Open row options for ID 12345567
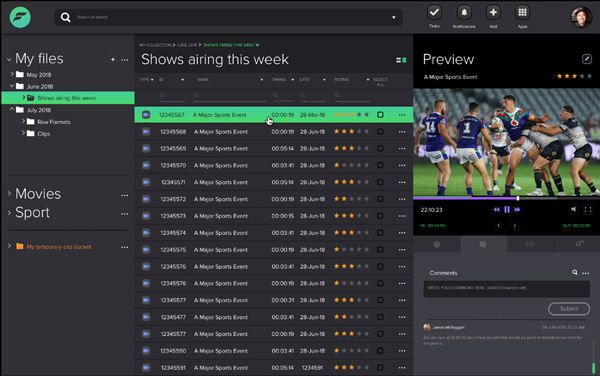Viewport: 600px width, 376px height. 402,115
